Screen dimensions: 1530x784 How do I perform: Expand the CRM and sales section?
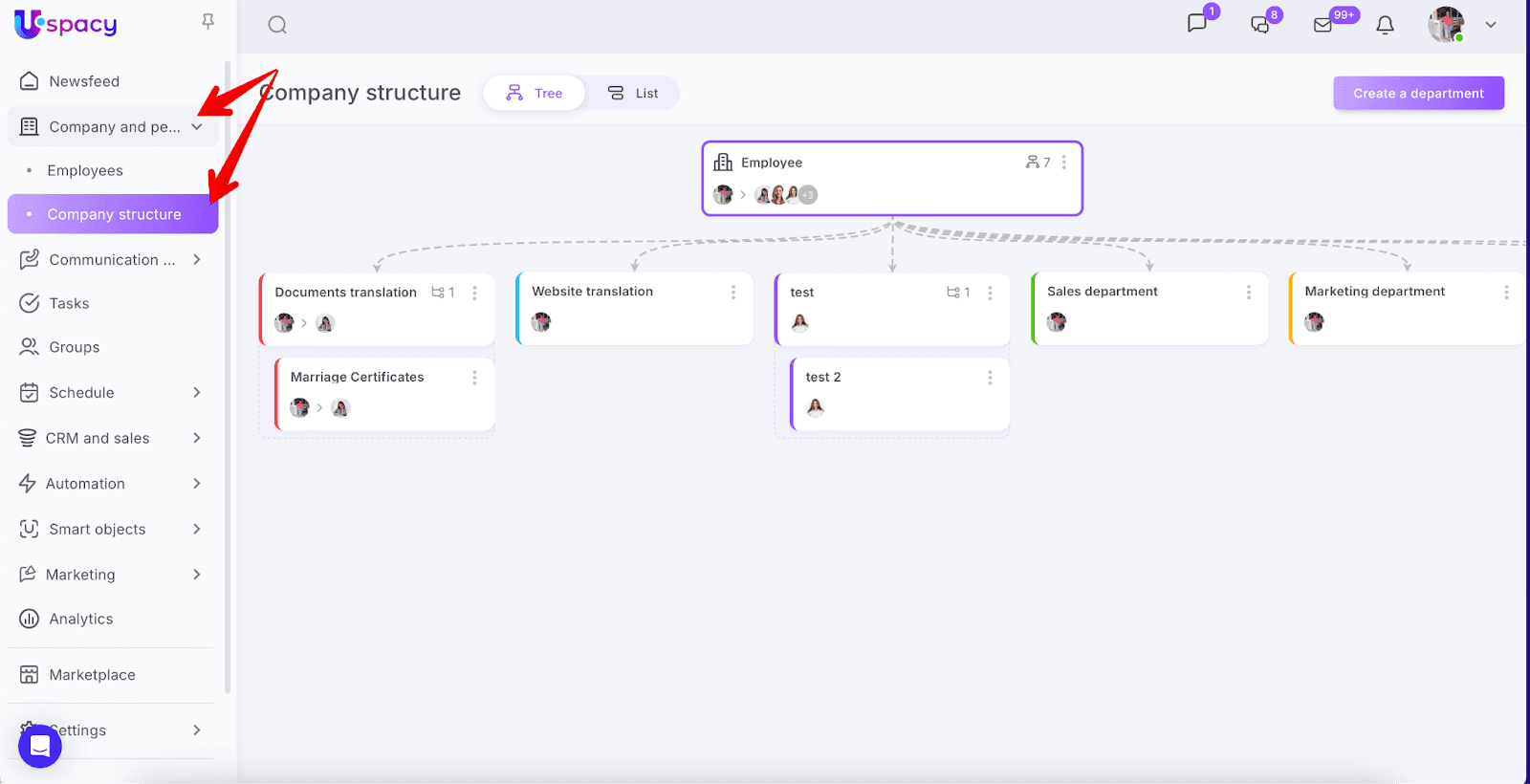197,438
